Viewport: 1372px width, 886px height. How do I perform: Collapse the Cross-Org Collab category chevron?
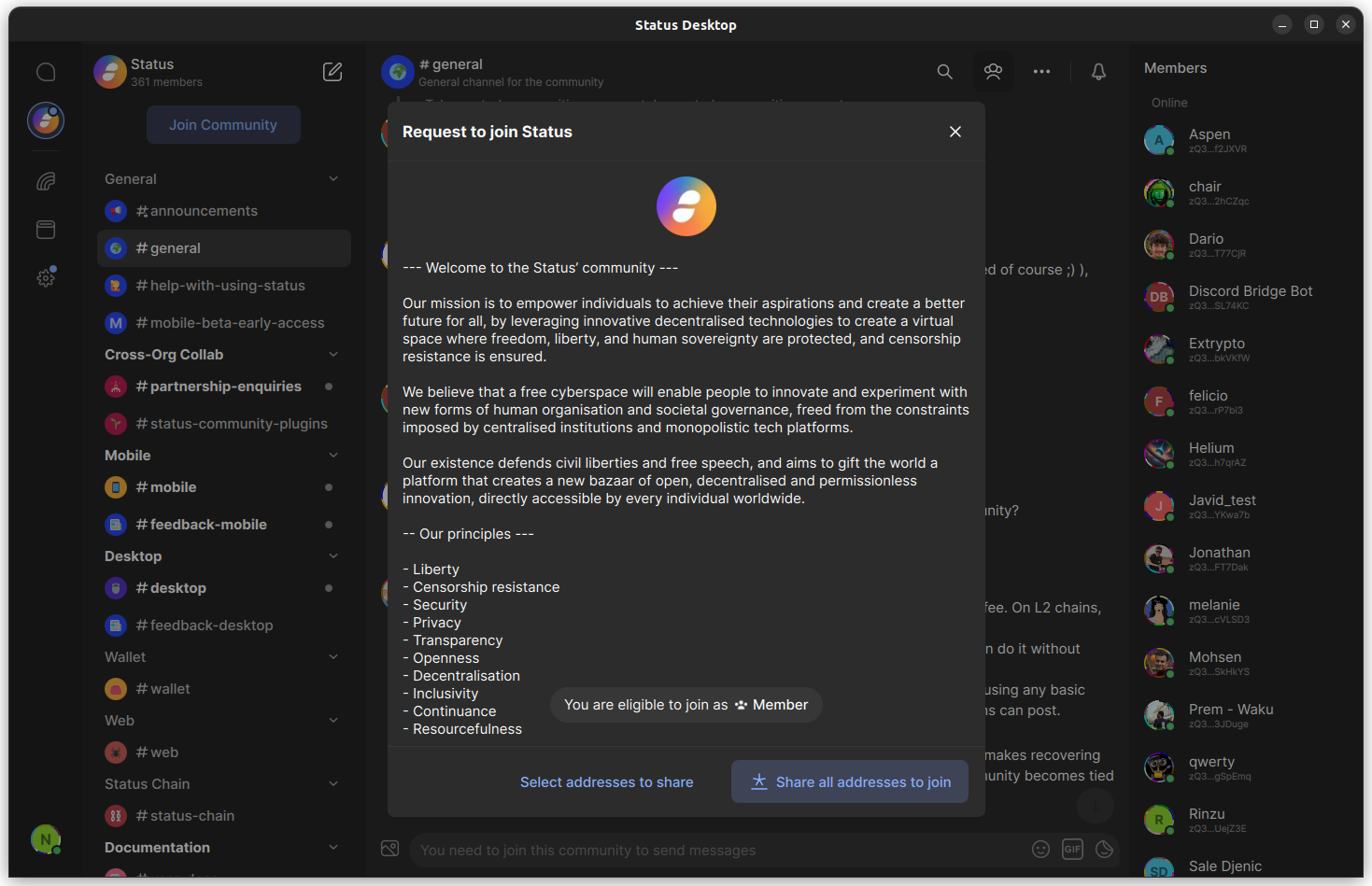click(x=333, y=355)
